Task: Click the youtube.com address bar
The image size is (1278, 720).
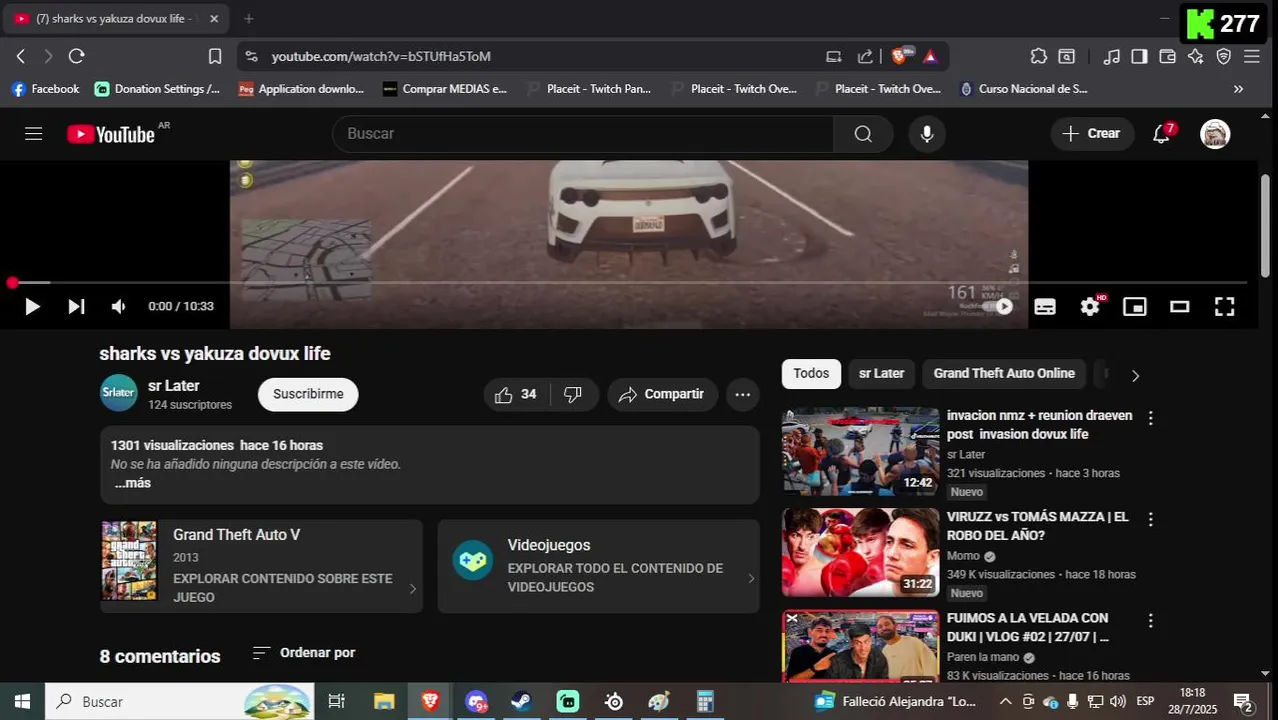Action: pos(540,56)
